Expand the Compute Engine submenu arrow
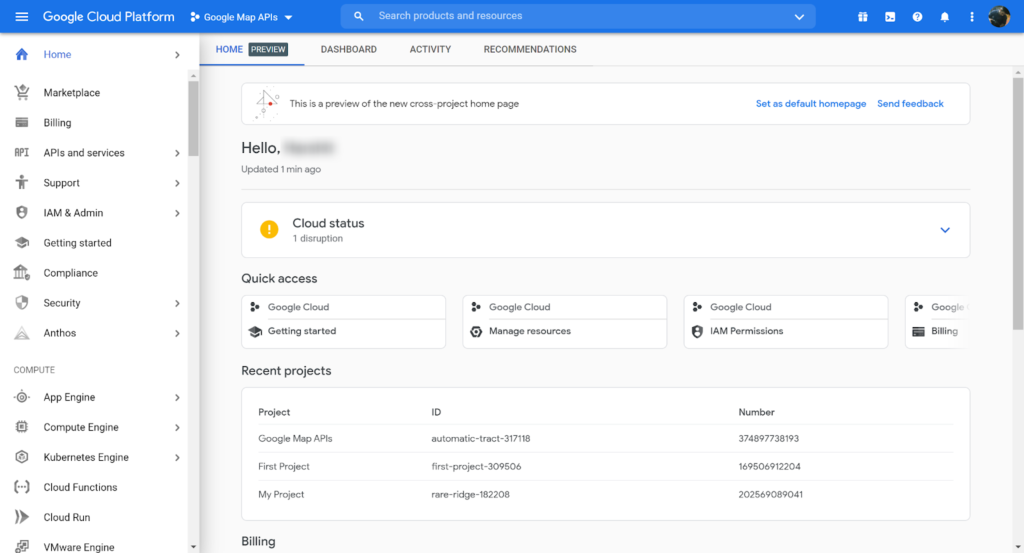 pyautogui.click(x=177, y=428)
